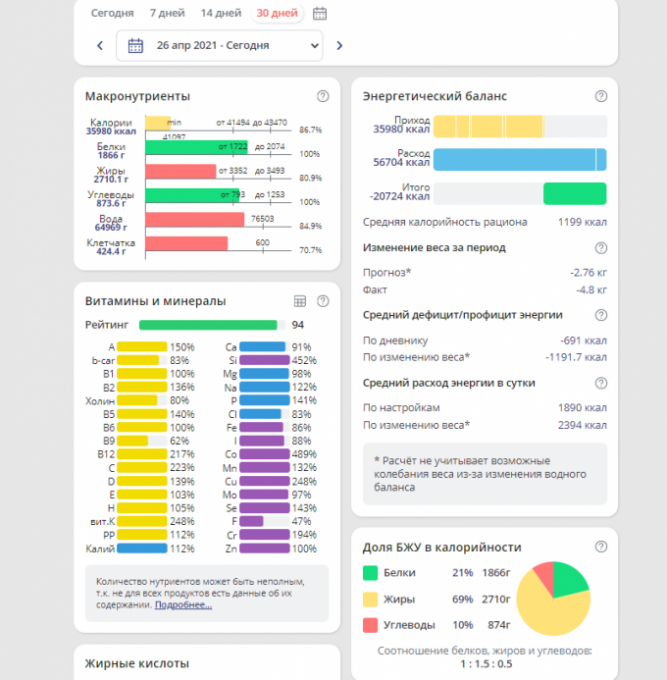Image resolution: width=667 pixels, height=680 pixels.
Task: Click help icon for Макронутриенты panel
Action: (x=323, y=96)
